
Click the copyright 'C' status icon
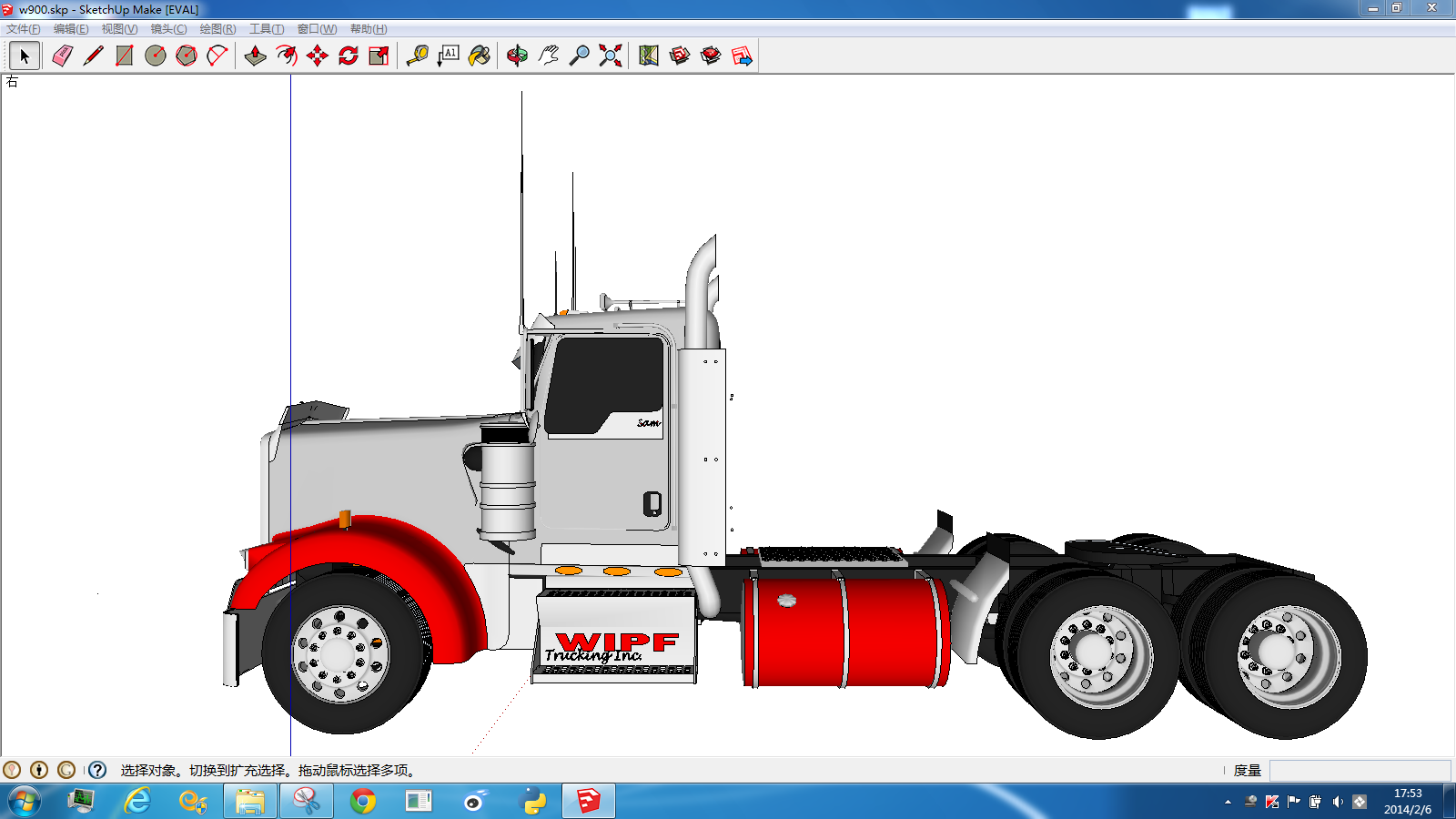[x=66, y=770]
